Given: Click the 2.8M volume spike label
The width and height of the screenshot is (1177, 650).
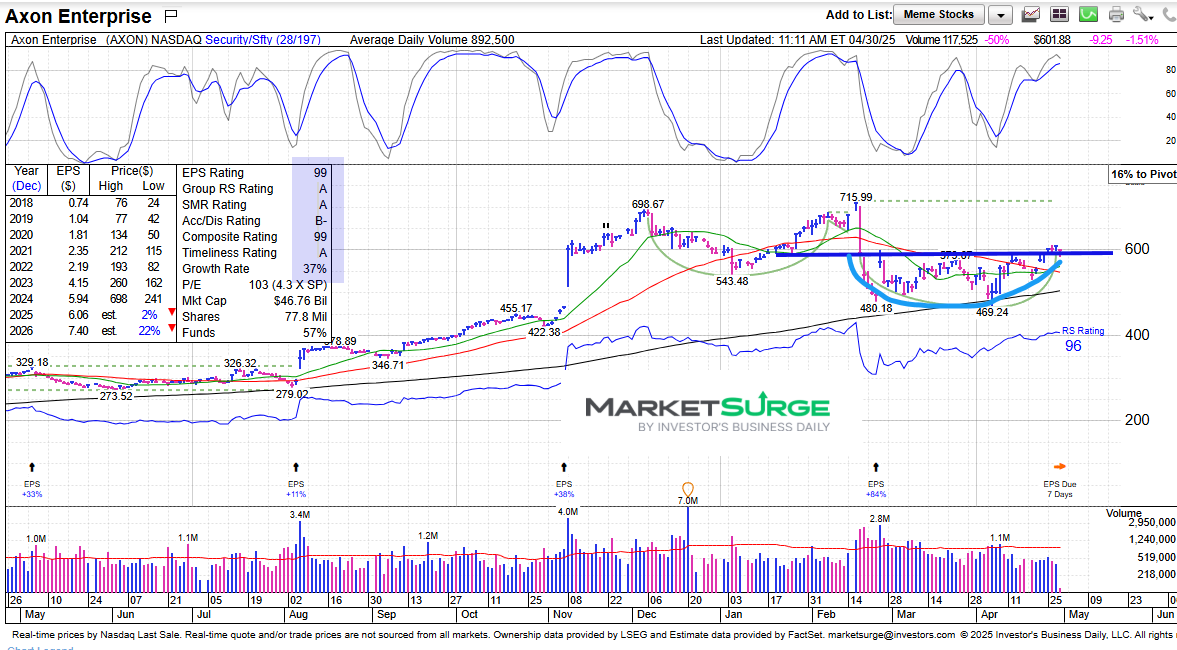Looking at the screenshot, I should (880, 519).
